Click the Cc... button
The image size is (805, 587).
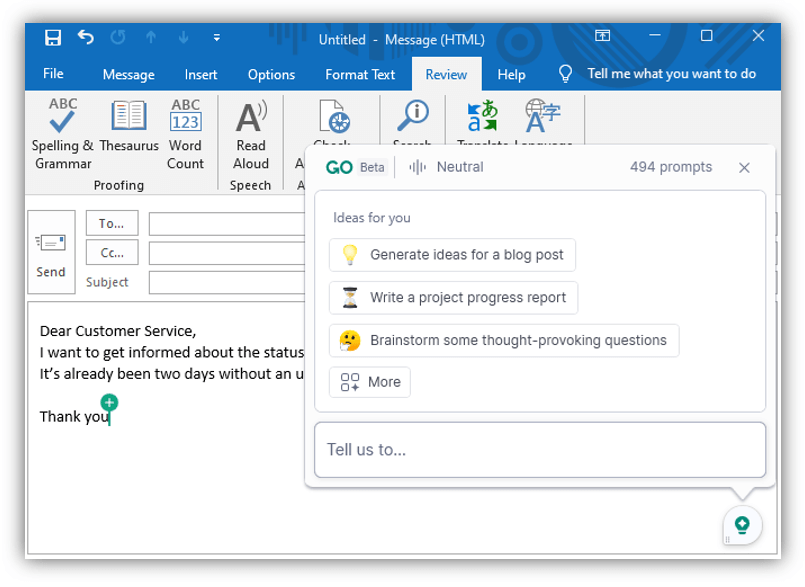[x=112, y=252]
